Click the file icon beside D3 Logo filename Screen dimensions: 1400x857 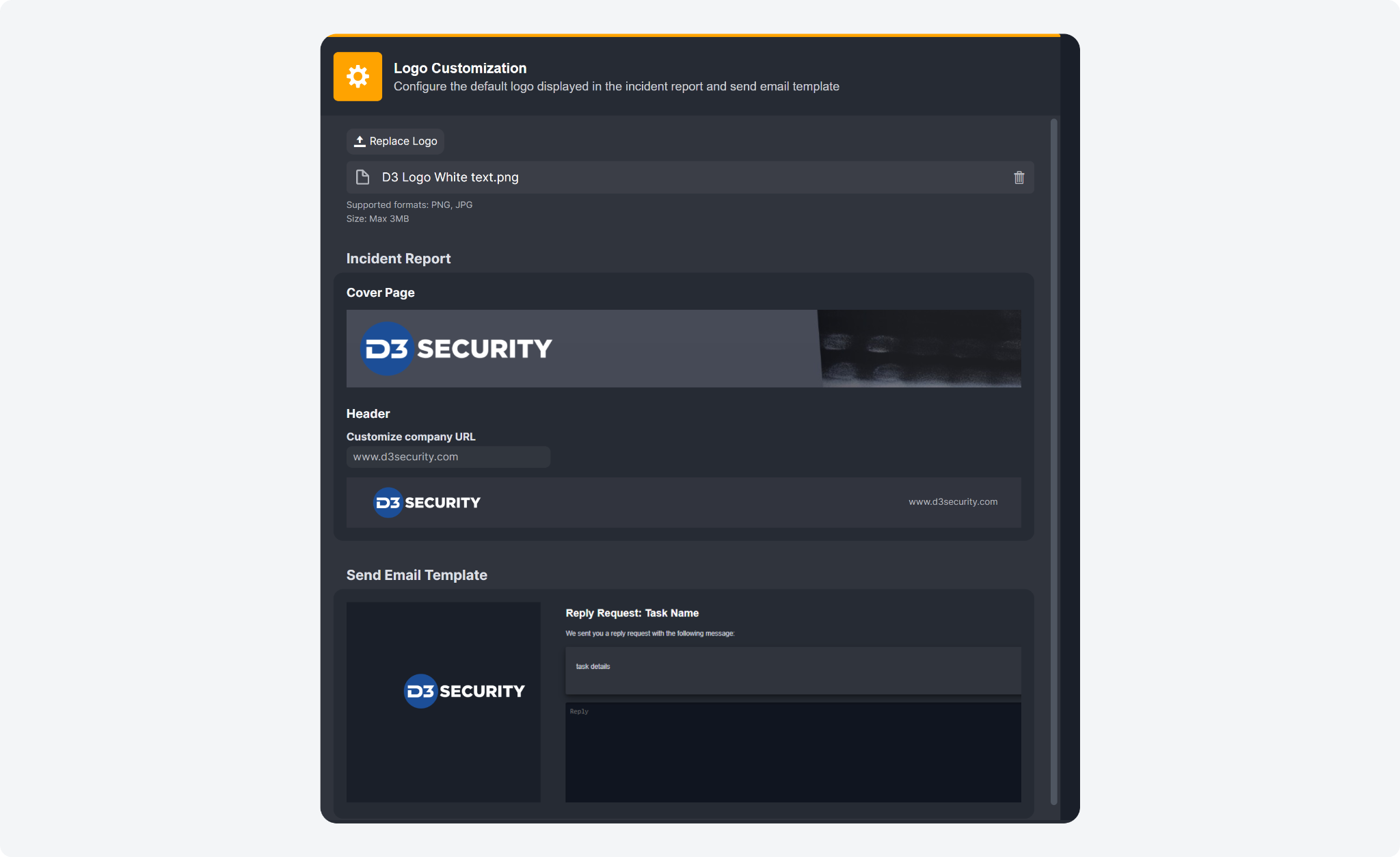363,178
